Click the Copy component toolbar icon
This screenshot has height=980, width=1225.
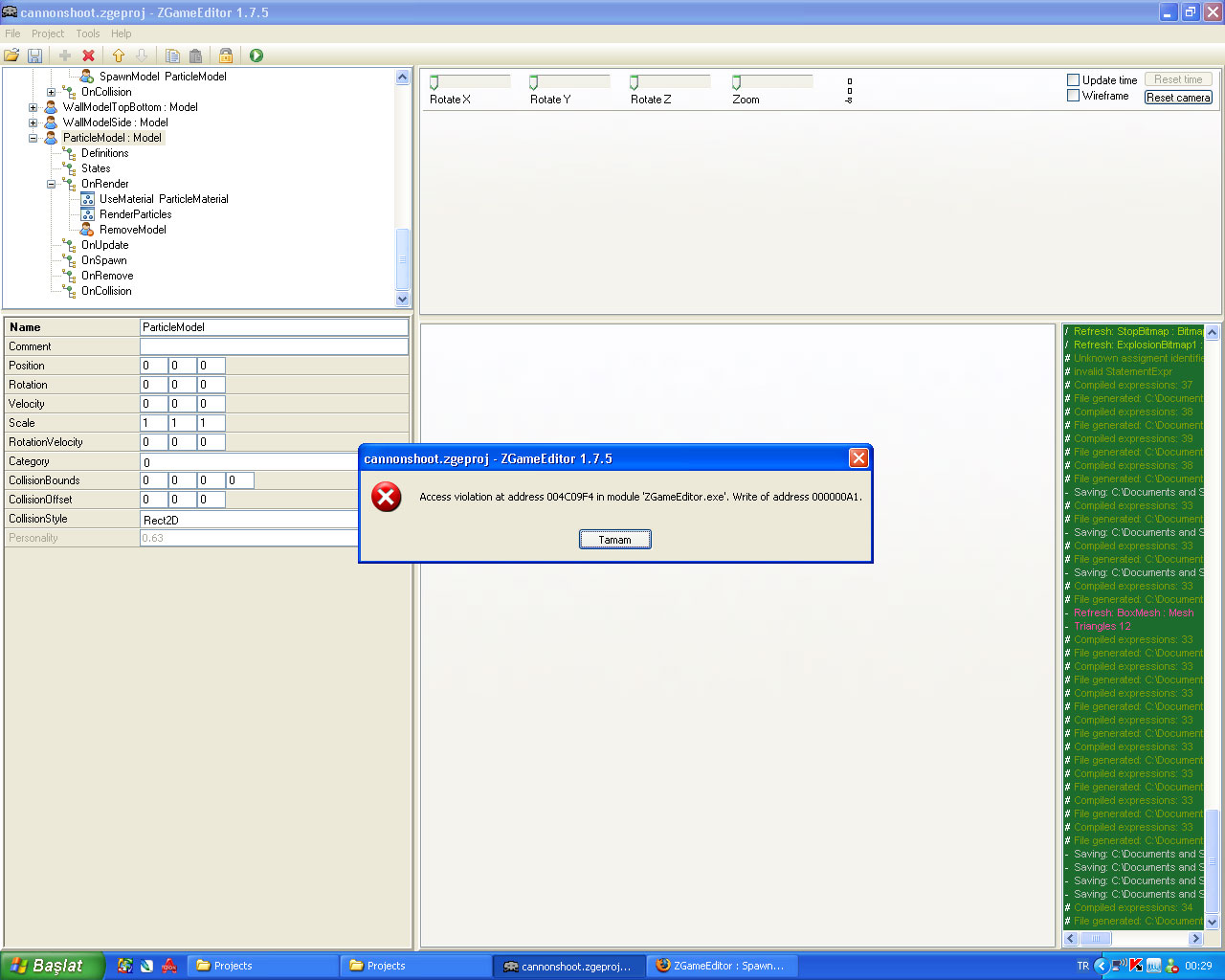coord(172,56)
